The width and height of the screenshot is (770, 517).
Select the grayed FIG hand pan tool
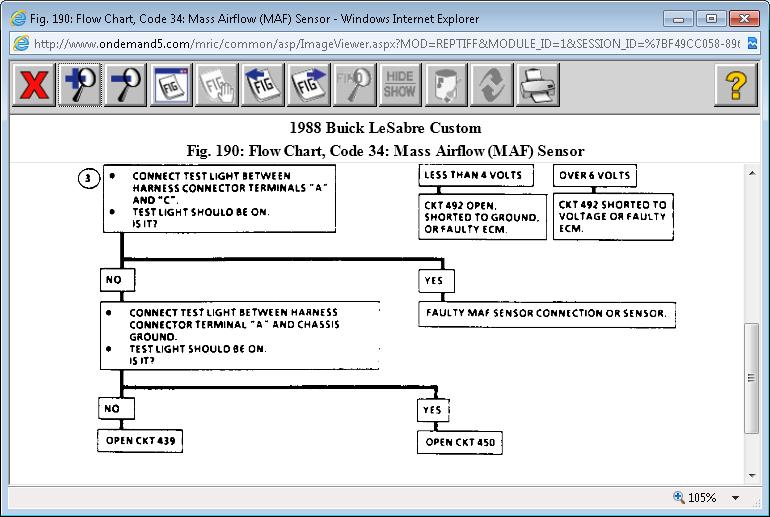pos(217,84)
